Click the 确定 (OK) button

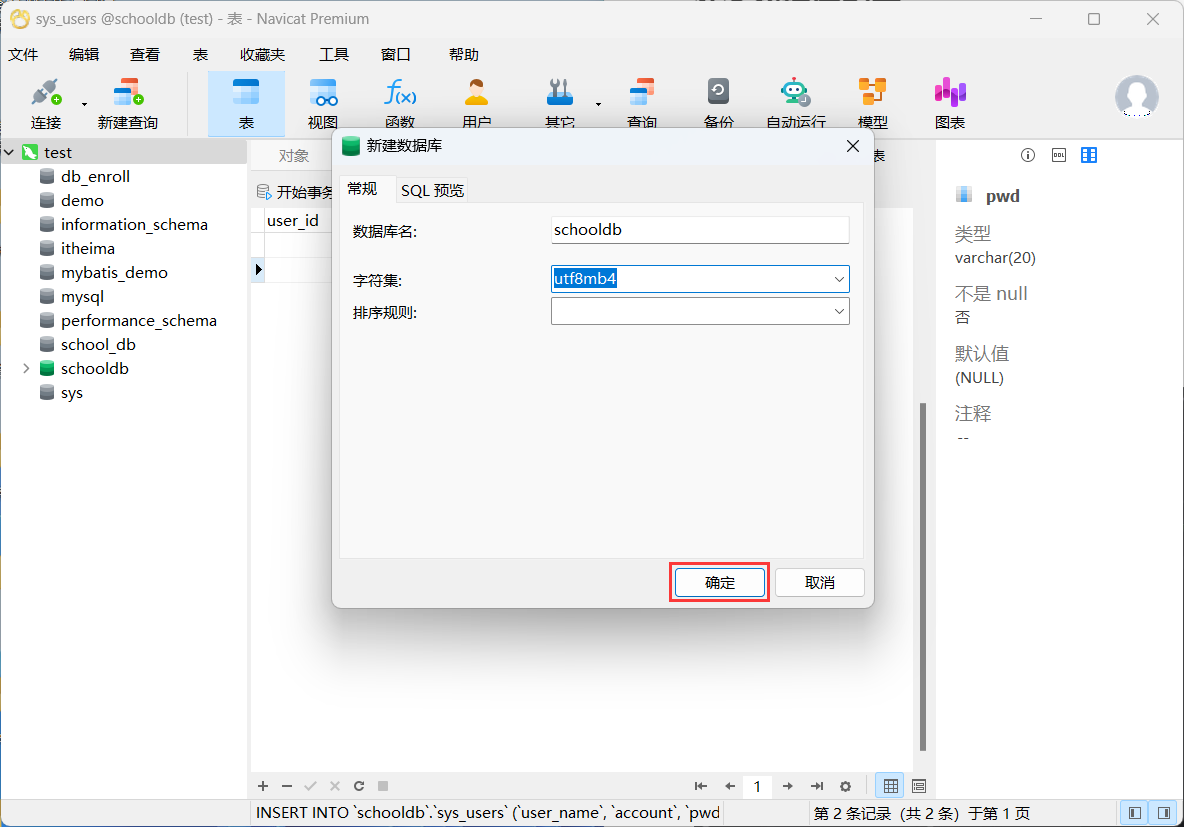point(719,582)
